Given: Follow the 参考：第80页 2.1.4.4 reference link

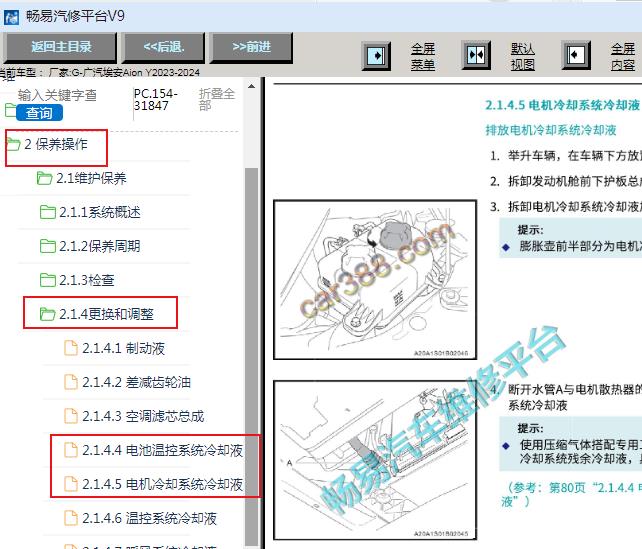Looking at the screenshot, I should pyautogui.click(x=572, y=495).
